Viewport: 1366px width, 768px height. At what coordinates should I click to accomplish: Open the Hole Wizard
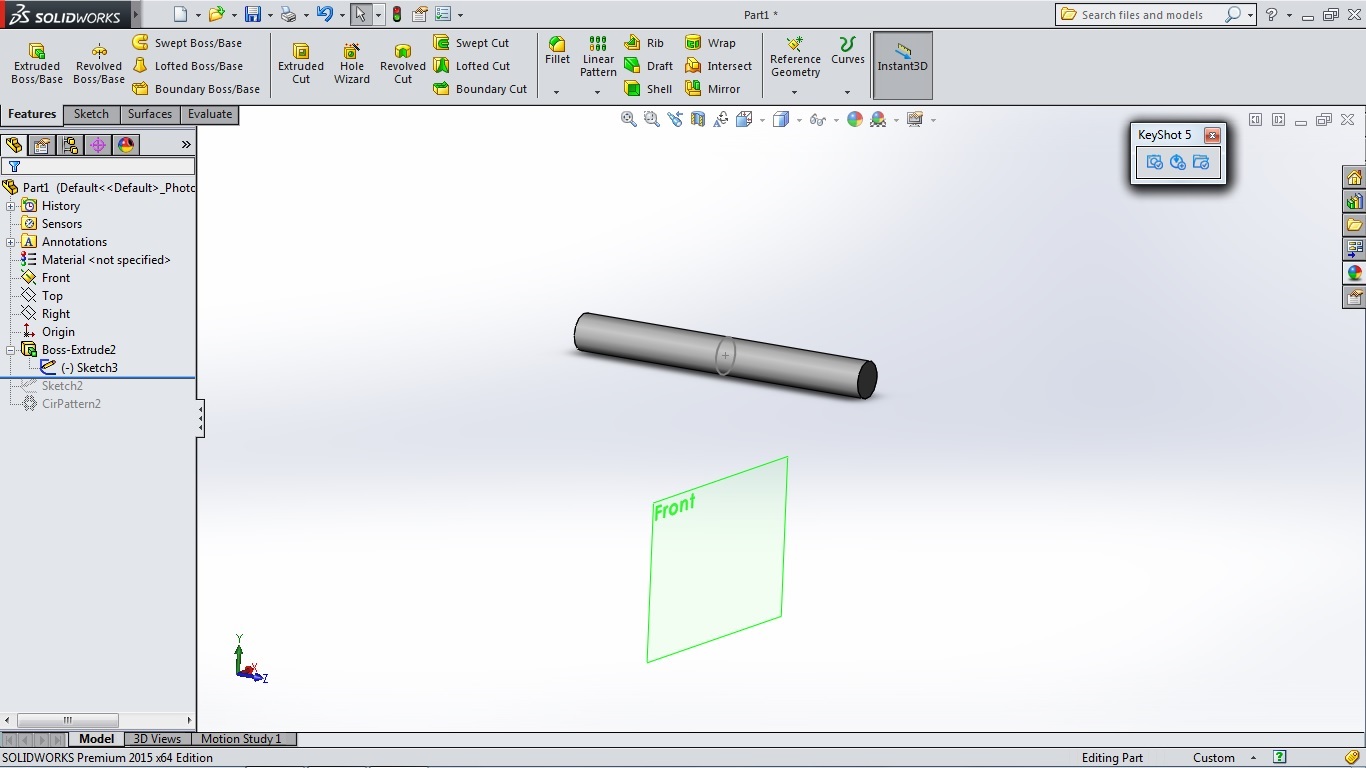[352, 64]
